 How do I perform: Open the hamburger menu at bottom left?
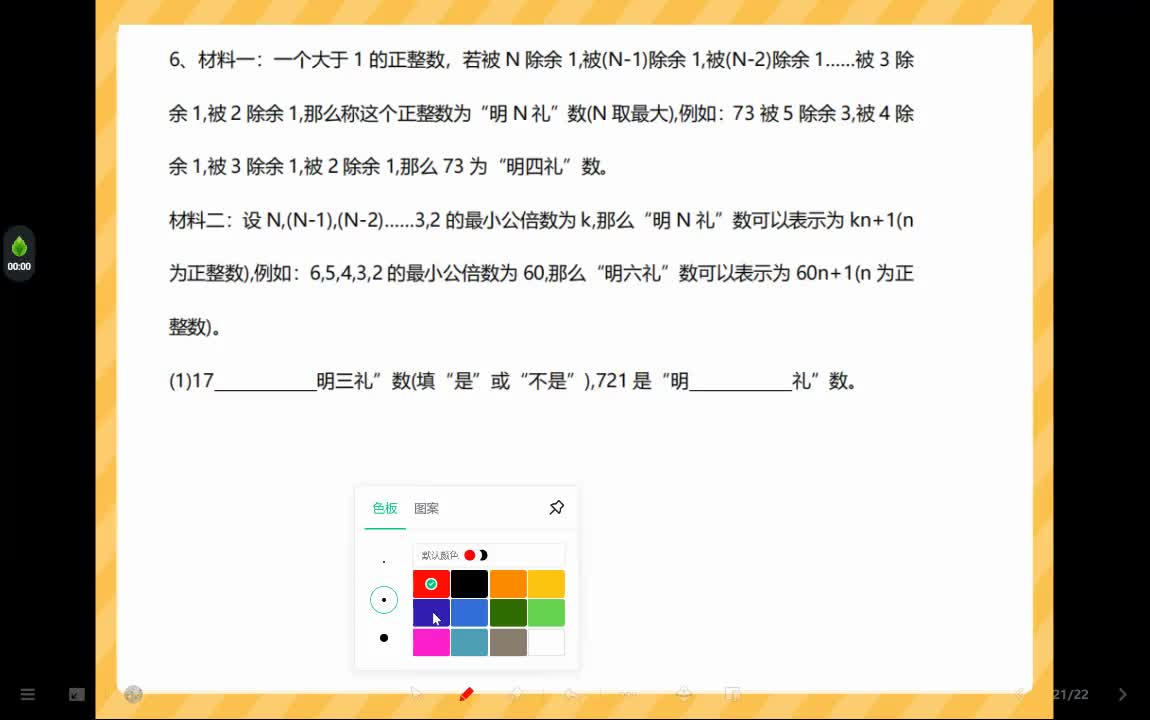(28, 694)
